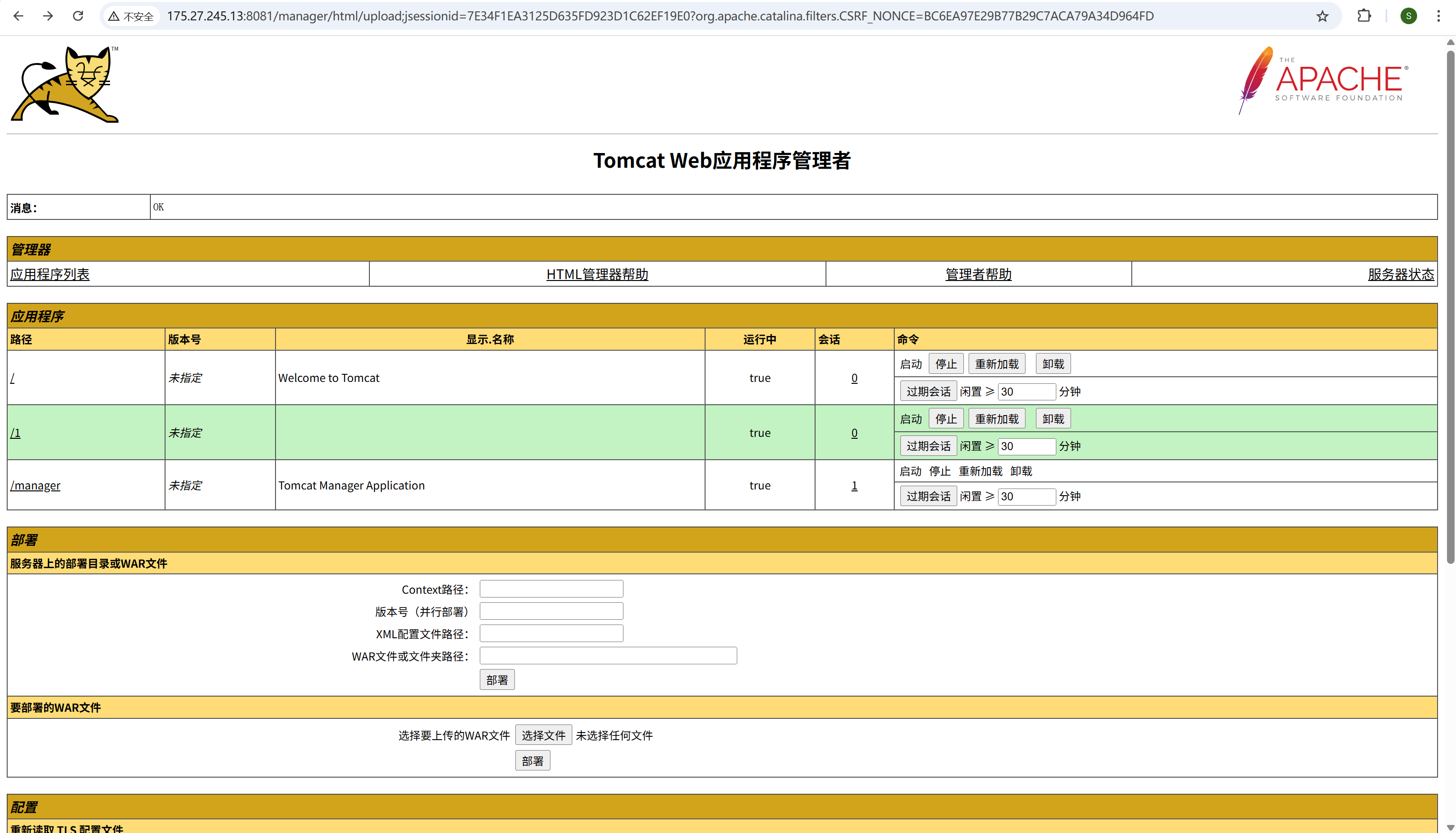Focus the Context路径 input field
Screen dimensions: 1456x833
551,589
